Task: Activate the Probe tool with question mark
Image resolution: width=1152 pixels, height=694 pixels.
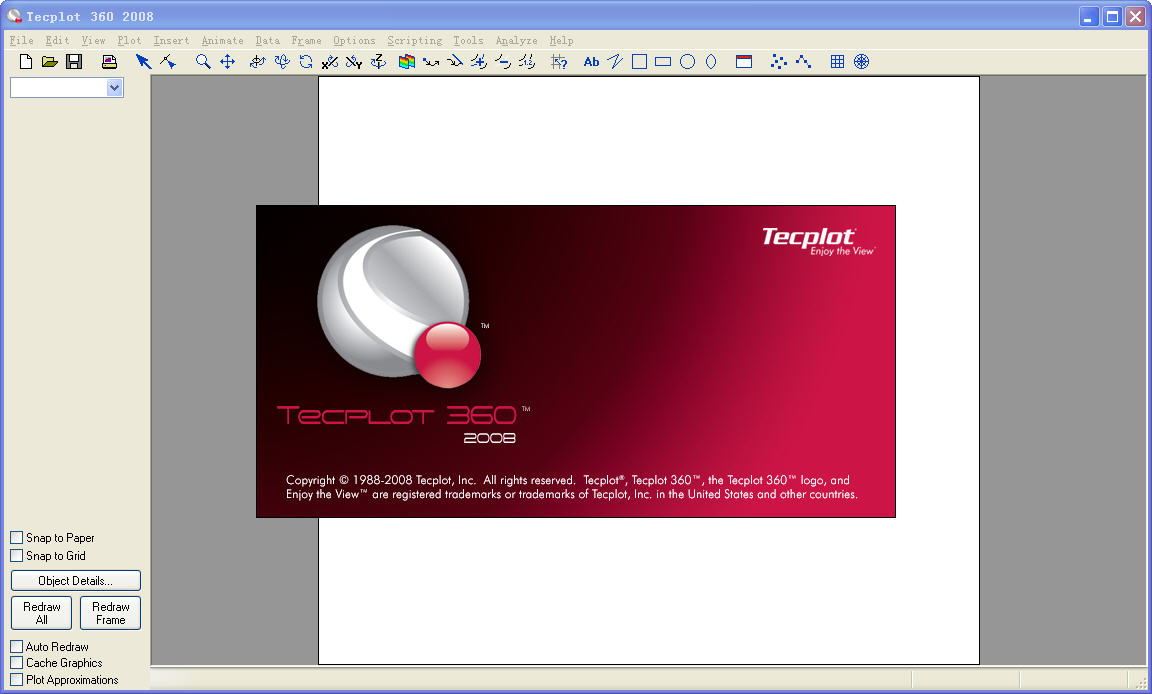Action: click(x=559, y=62)
